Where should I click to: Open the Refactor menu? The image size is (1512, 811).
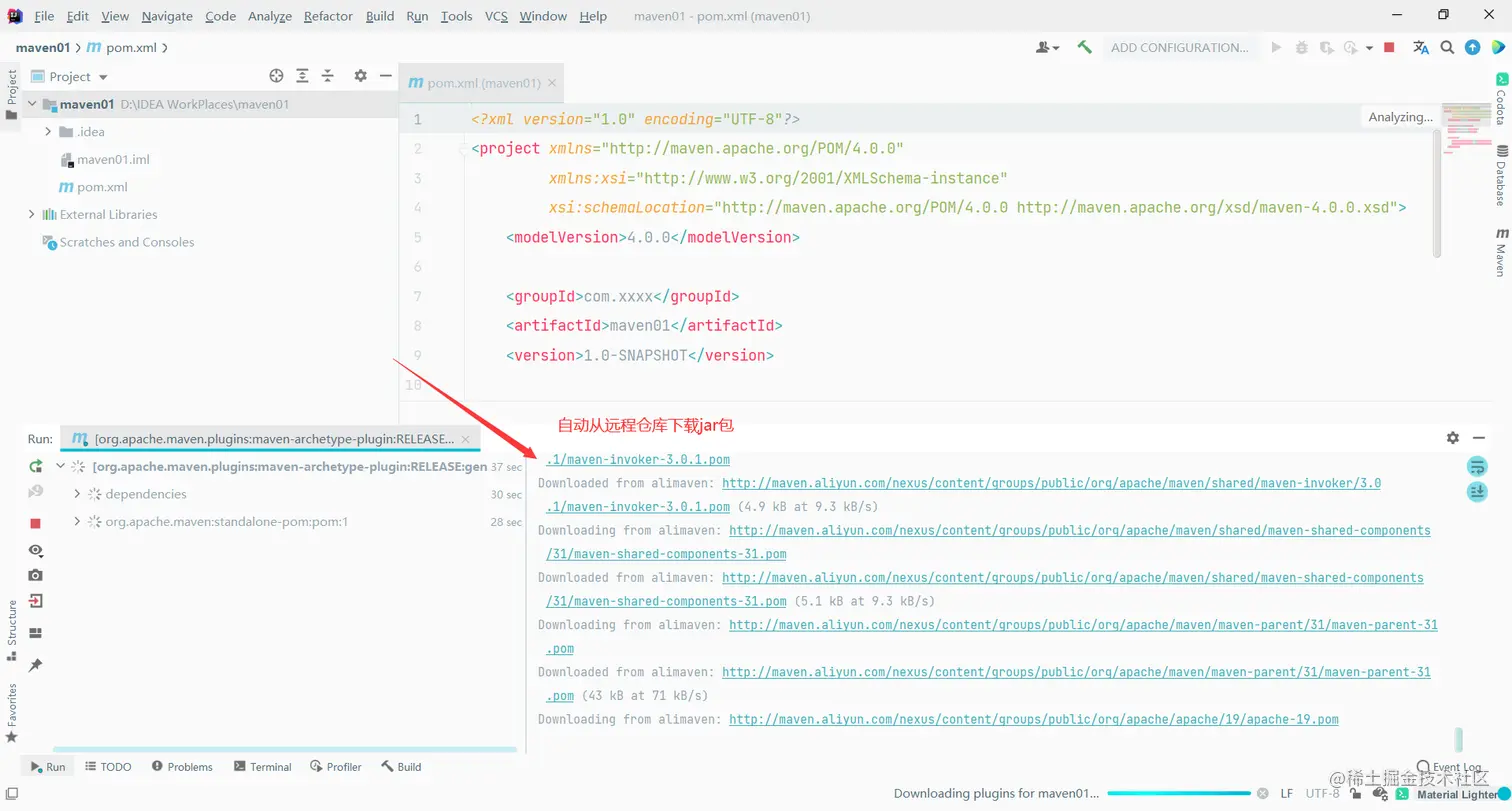coord(328,16)
